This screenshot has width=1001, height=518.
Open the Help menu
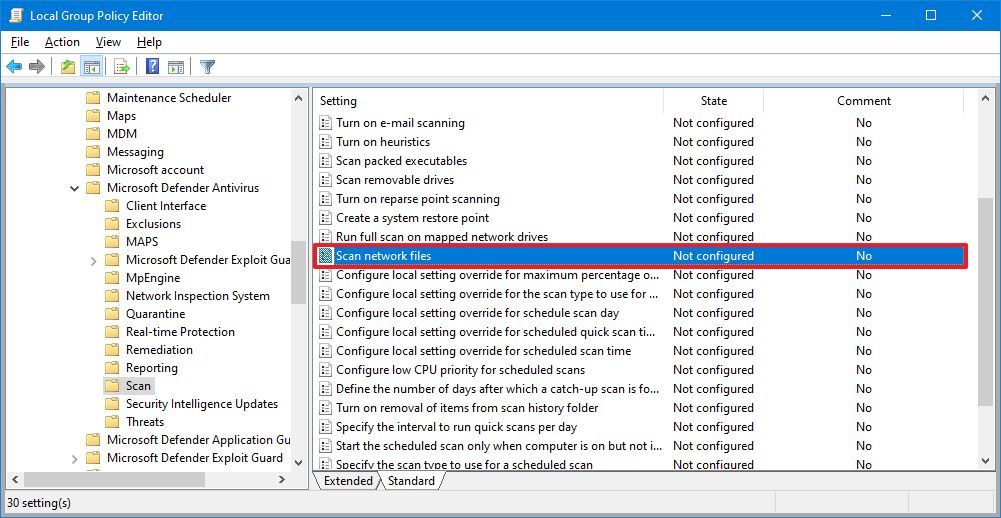pos(149,42)
